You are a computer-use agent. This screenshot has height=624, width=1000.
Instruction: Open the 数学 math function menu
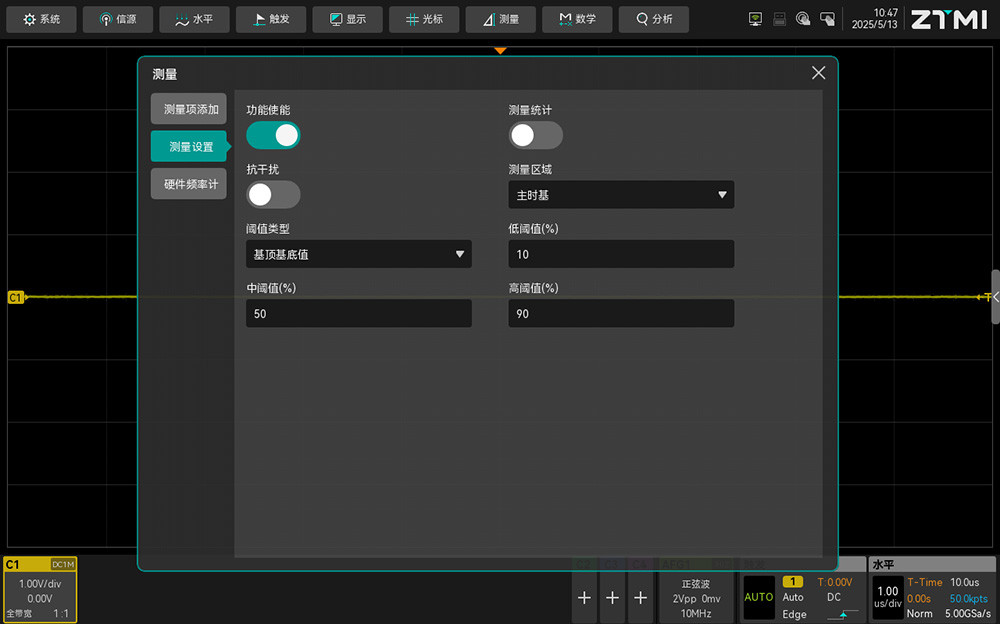coord(577,19)
